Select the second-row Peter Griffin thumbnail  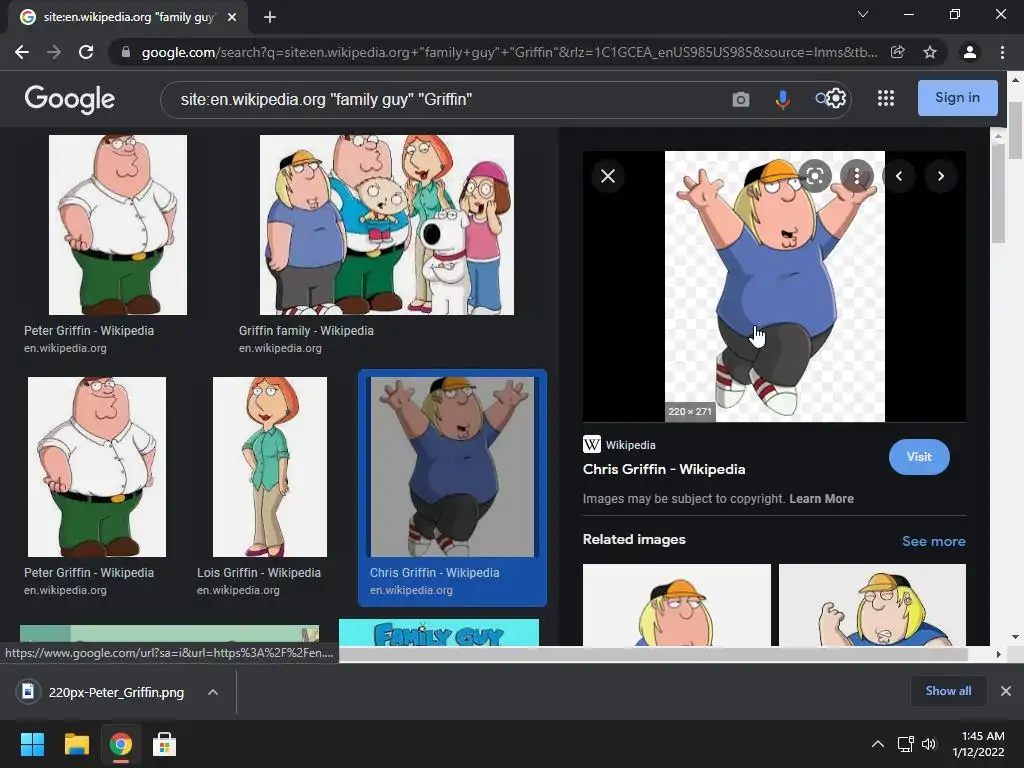coord(97,467)
